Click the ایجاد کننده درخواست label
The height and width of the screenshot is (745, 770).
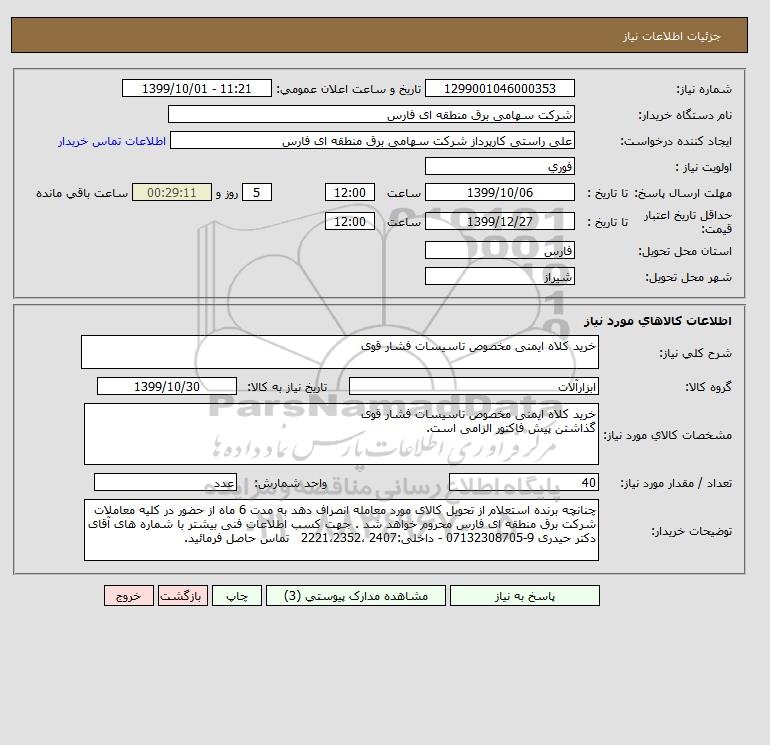[x=676, y=141]
